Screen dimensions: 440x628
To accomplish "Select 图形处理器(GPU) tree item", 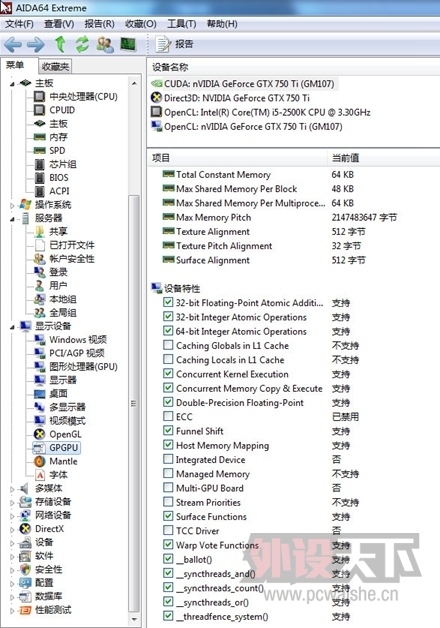I will [x=83, y=366].
